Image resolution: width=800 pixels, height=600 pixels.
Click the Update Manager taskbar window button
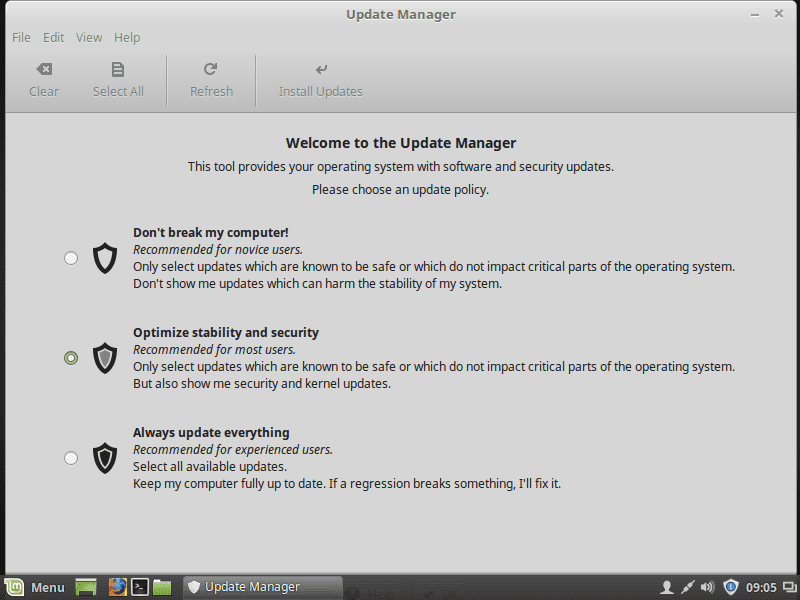tap(262, 587)
